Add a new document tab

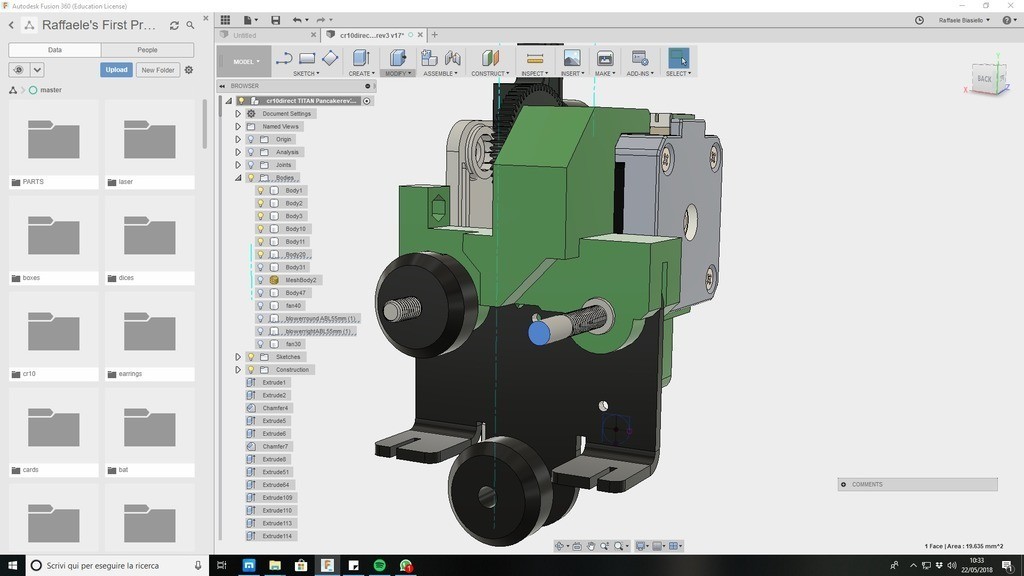pyautogui.click(x=435, y=35)
